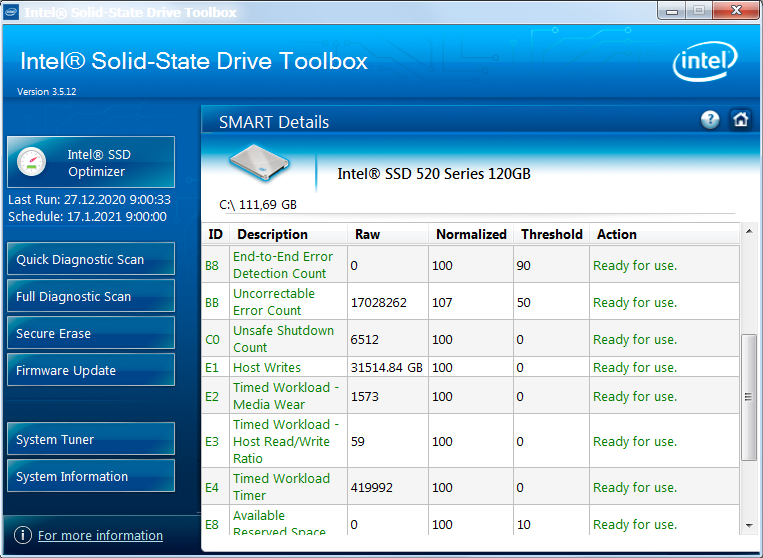Open Secure Erase
The image size is (763, 558).
[x=90, y=333]
